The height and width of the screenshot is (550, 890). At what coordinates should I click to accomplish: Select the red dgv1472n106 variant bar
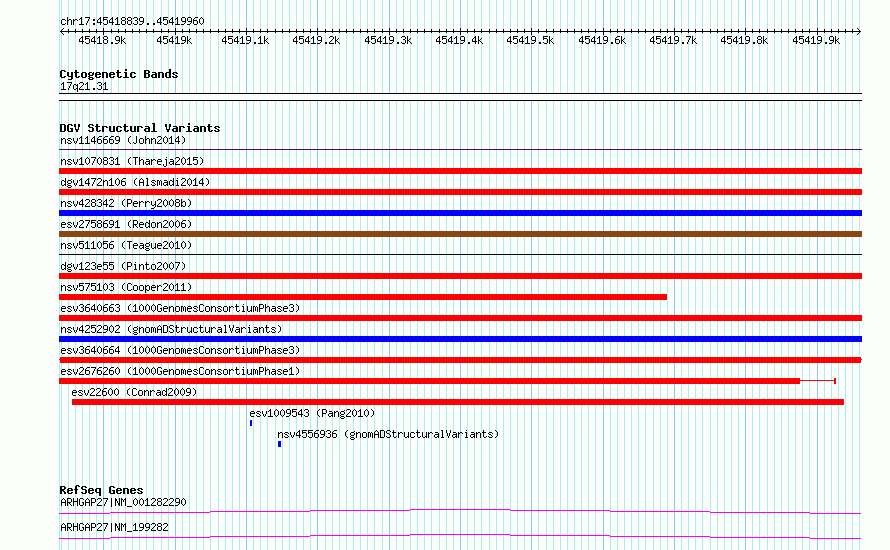click(x=460, y=192)
